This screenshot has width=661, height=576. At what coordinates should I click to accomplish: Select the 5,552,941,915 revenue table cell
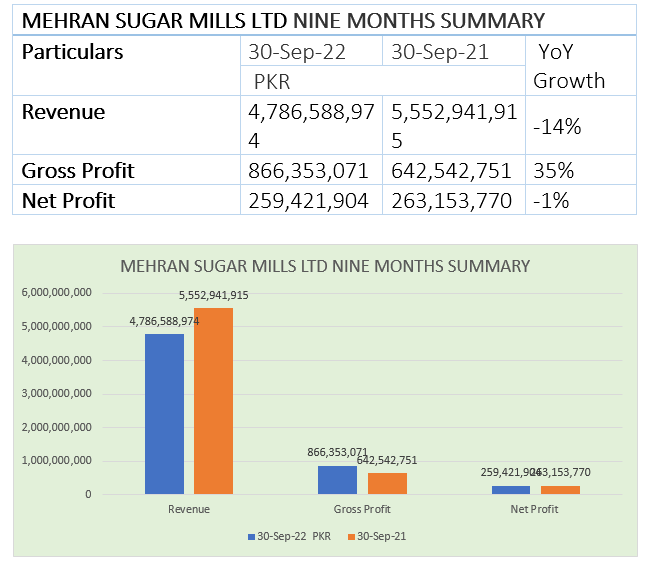coord(454,125)
